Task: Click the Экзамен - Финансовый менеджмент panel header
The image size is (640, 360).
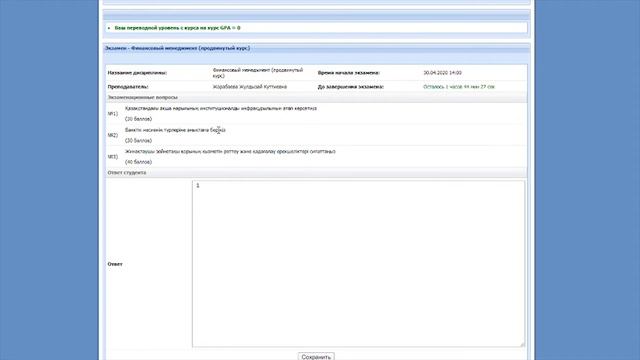Action: coord(316,48)
